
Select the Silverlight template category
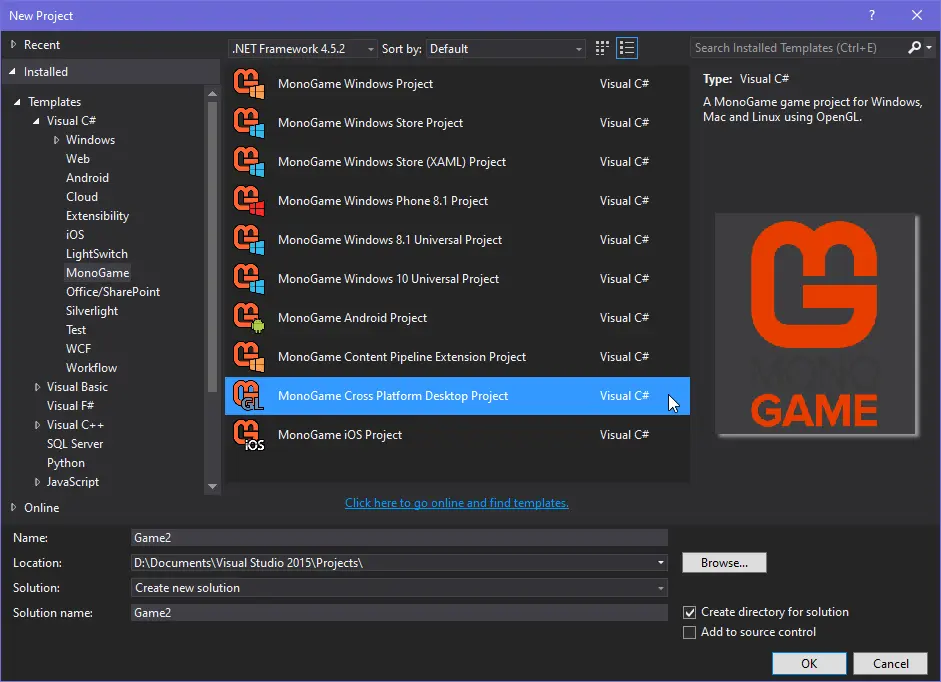point(92,311)
